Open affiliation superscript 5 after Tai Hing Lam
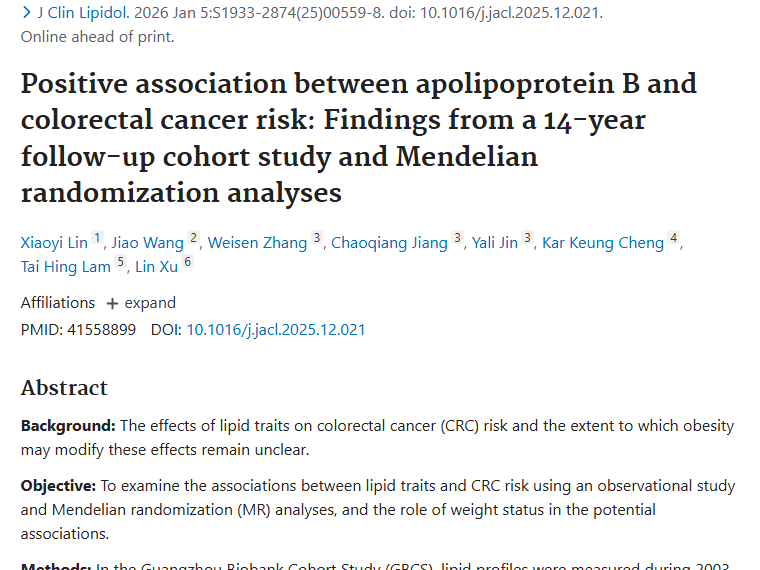 click(121, 262)
